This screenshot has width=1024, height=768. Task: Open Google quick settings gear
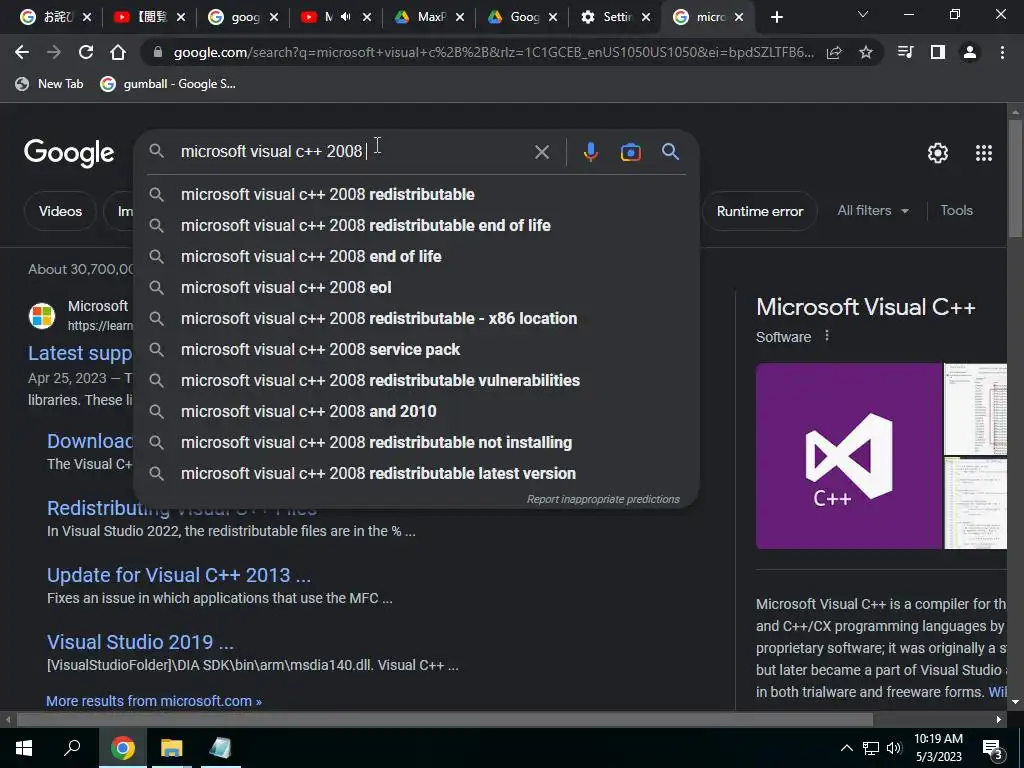[938, 153]
